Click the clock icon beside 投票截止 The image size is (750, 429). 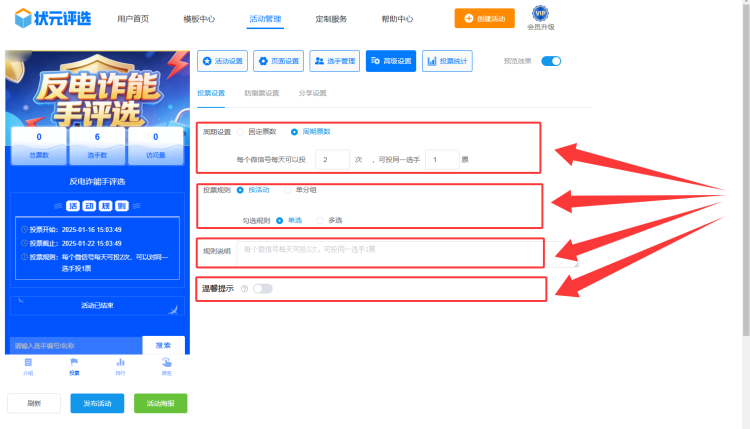(24, 243)
